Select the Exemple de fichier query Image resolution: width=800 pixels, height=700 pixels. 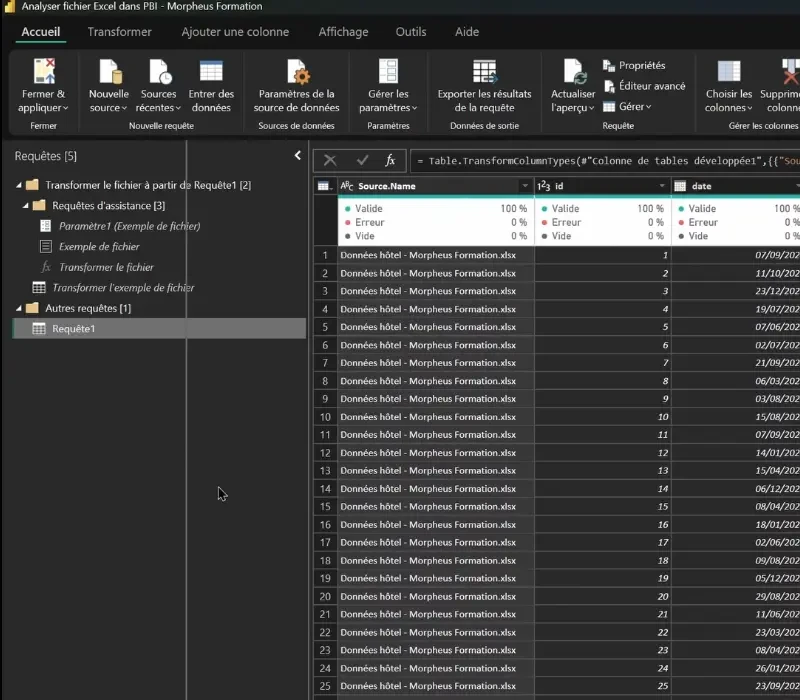tap(99, 246)
